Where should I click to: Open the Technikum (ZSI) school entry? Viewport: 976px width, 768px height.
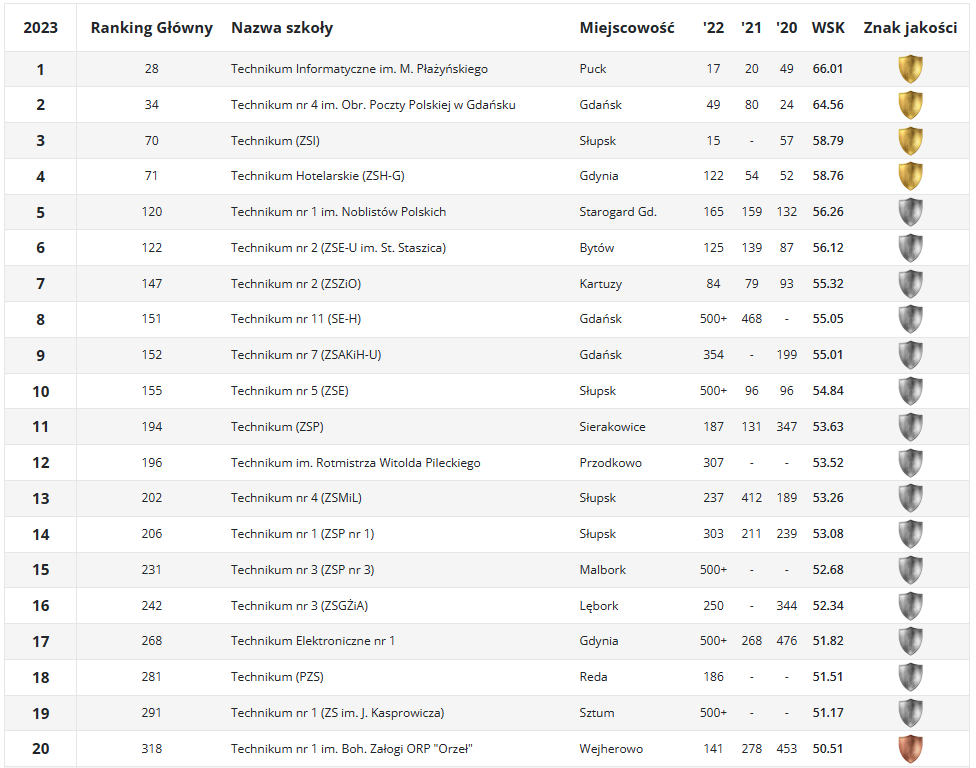275,141
